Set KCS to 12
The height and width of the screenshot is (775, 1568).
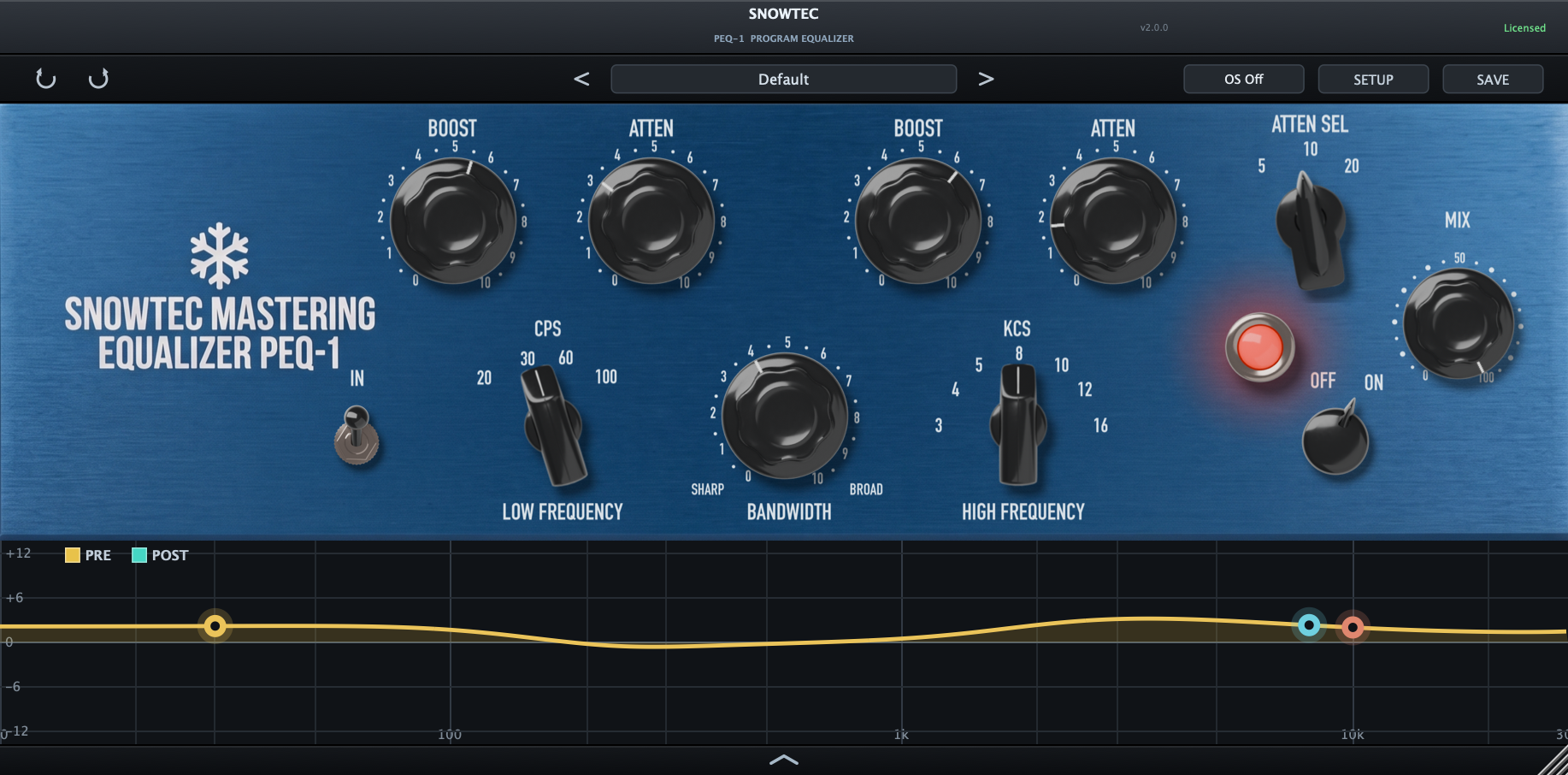1084,389
